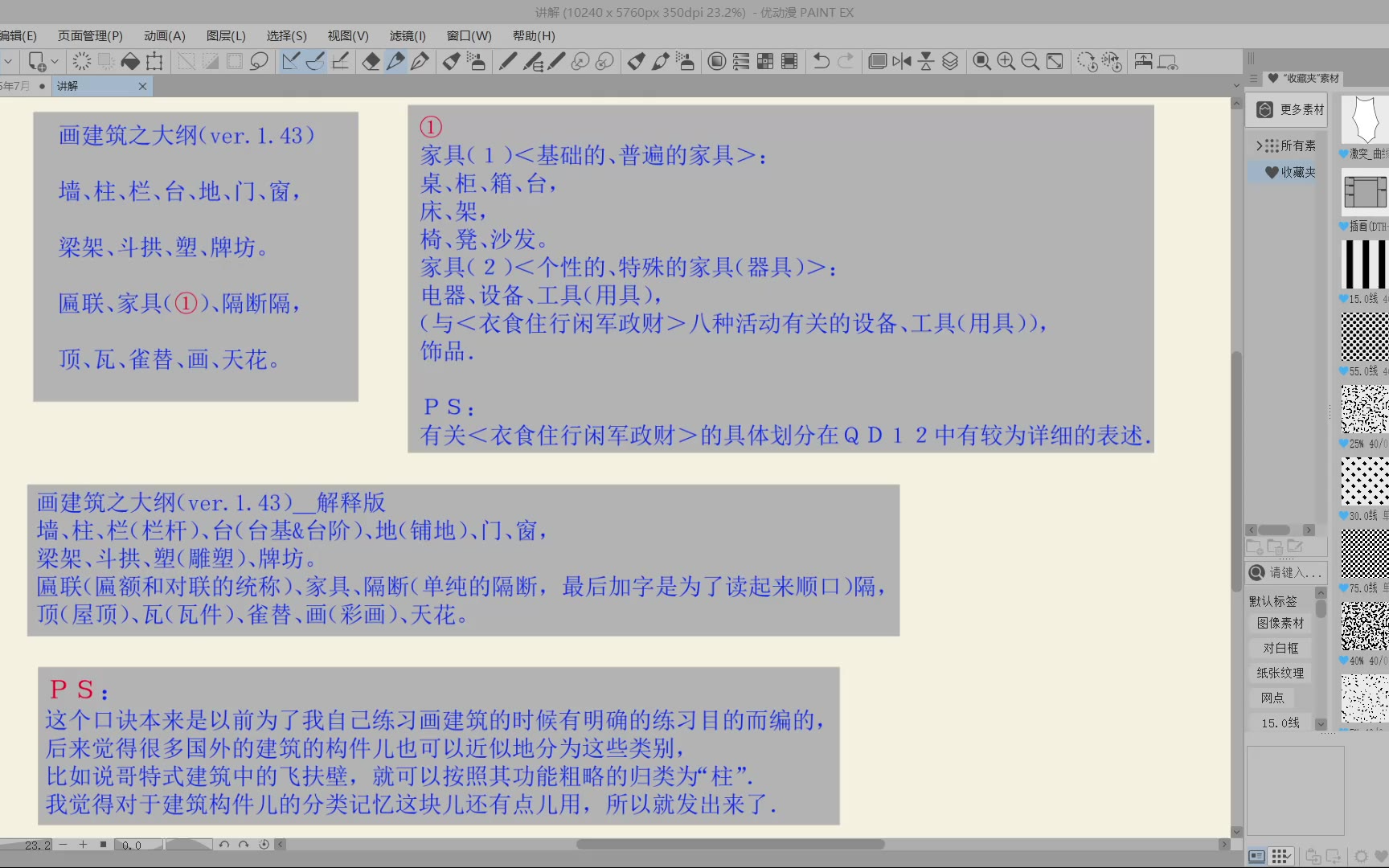The height and width of the screenshot is (868, 1389).
Task: Click the pencil with sub-tool lines icon
Action: [x=532, y=62]
